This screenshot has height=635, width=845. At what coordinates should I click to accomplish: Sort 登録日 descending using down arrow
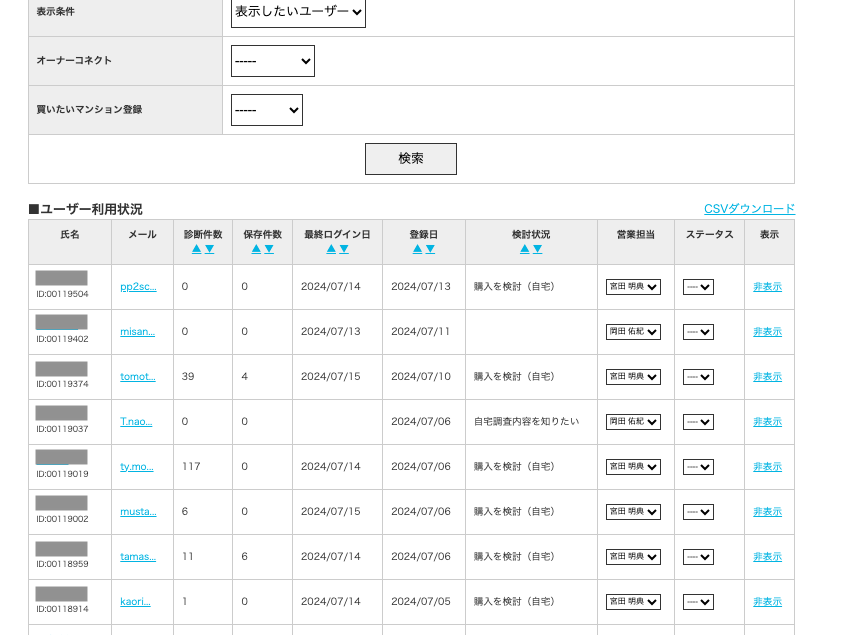click(430, 249)
